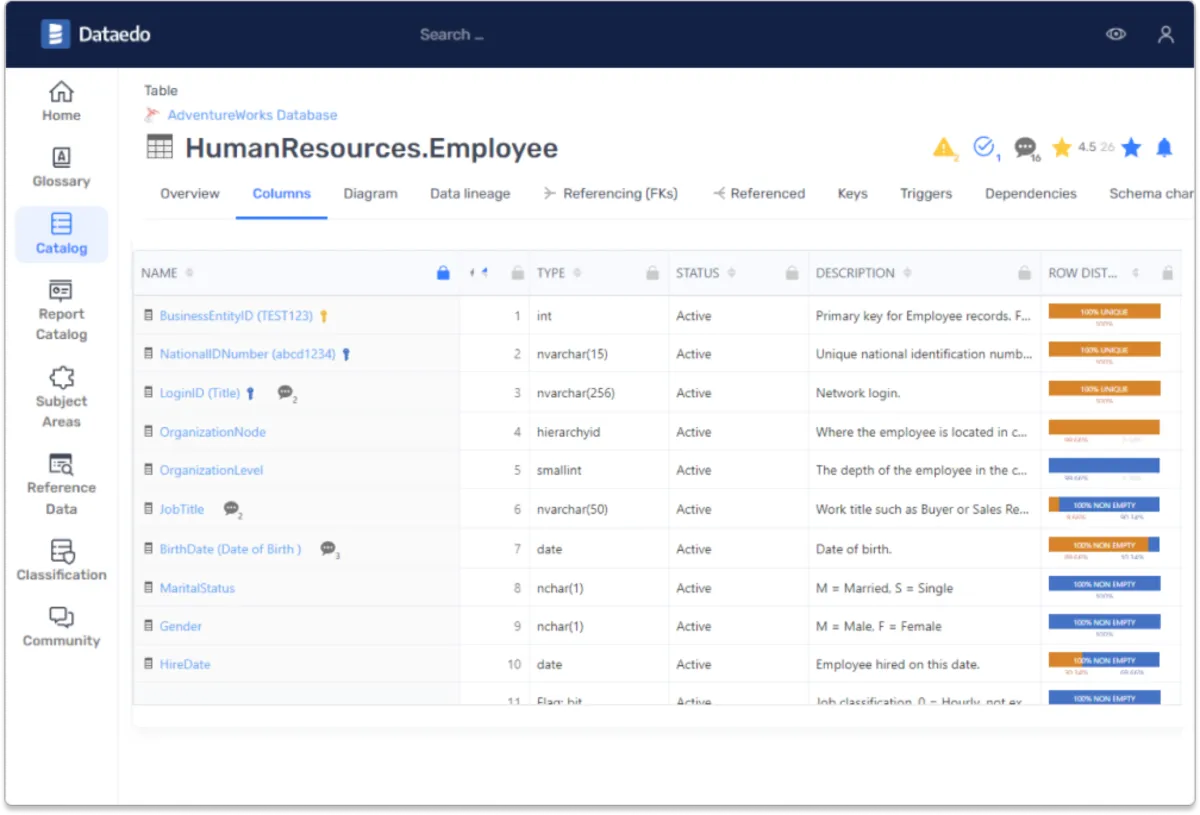
Task: Open the Glossary sidebar icon
Action: [x=61, y=157]
